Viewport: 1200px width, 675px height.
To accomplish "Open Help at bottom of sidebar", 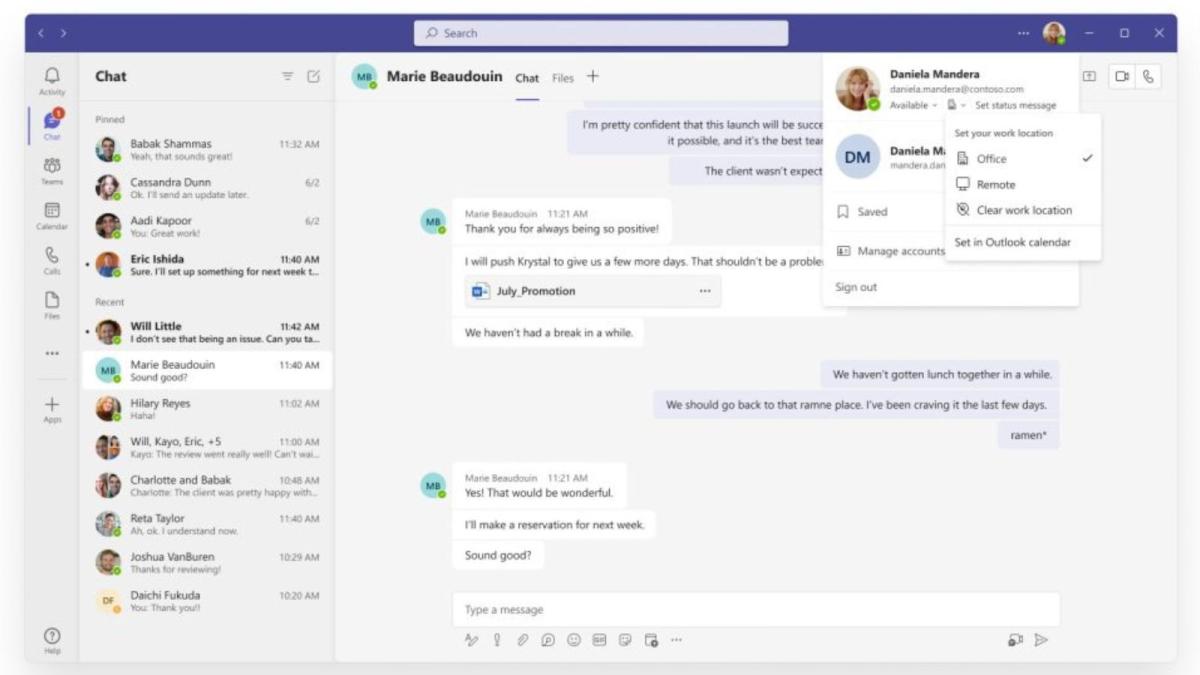I will pos(52,640).
